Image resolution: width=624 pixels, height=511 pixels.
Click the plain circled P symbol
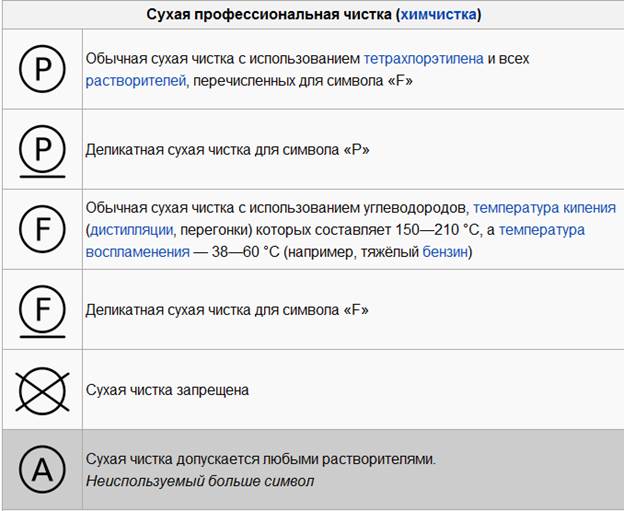tap(42, 69)
